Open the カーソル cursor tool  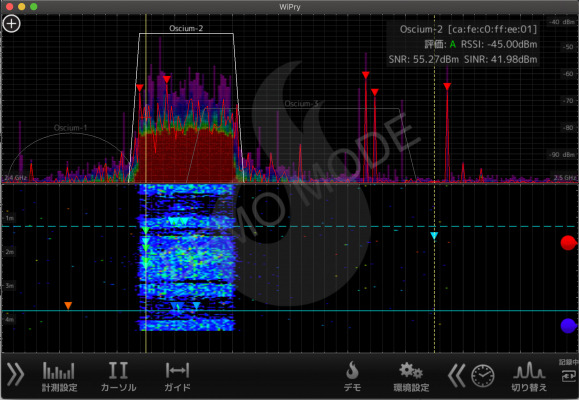118,377
